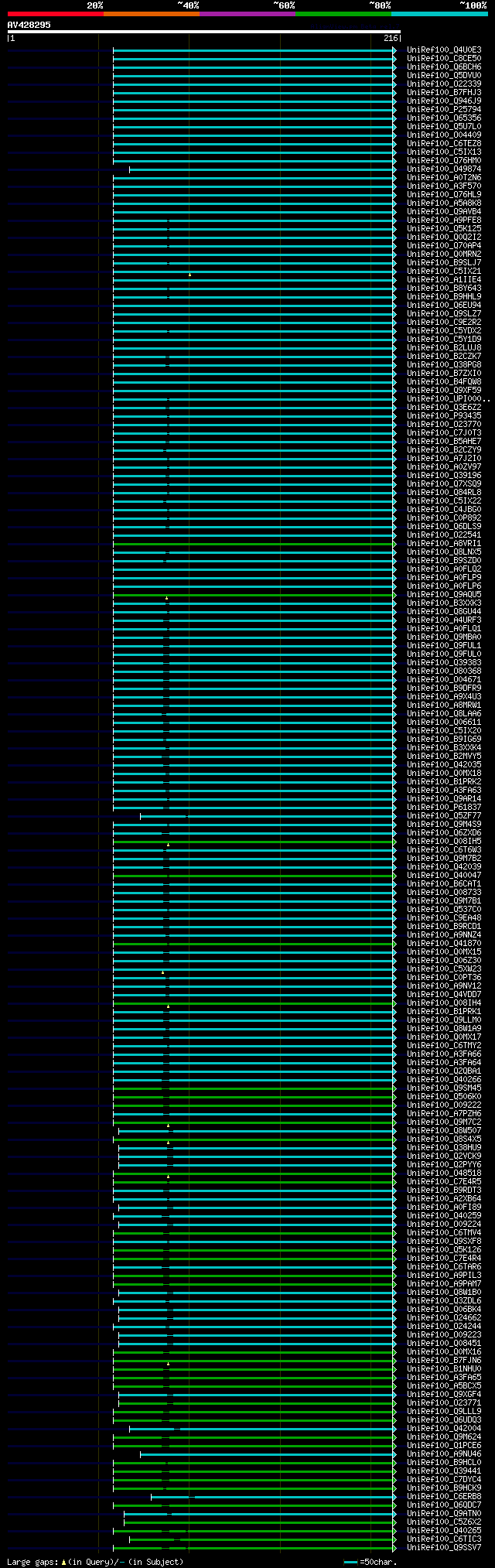Select hit label UniRef100_C5XW23
The image size is (495, 1568).
pyautogui.click(x=444, y=968)
